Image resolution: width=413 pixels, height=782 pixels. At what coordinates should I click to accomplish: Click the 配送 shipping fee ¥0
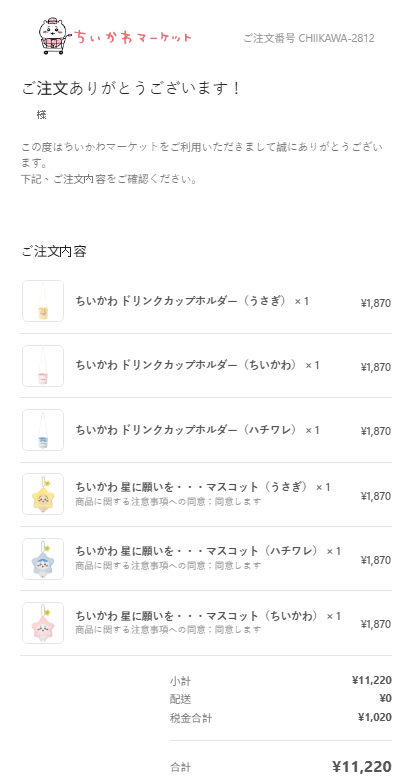[385, 698]
